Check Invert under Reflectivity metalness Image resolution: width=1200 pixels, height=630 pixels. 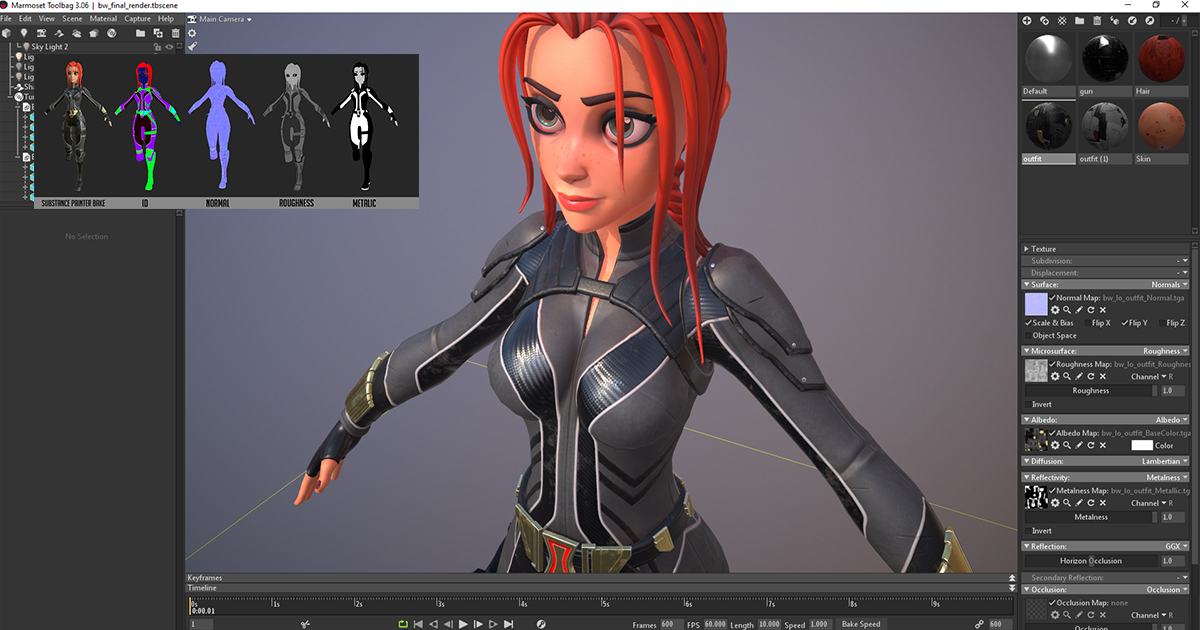pos(1028,530)
